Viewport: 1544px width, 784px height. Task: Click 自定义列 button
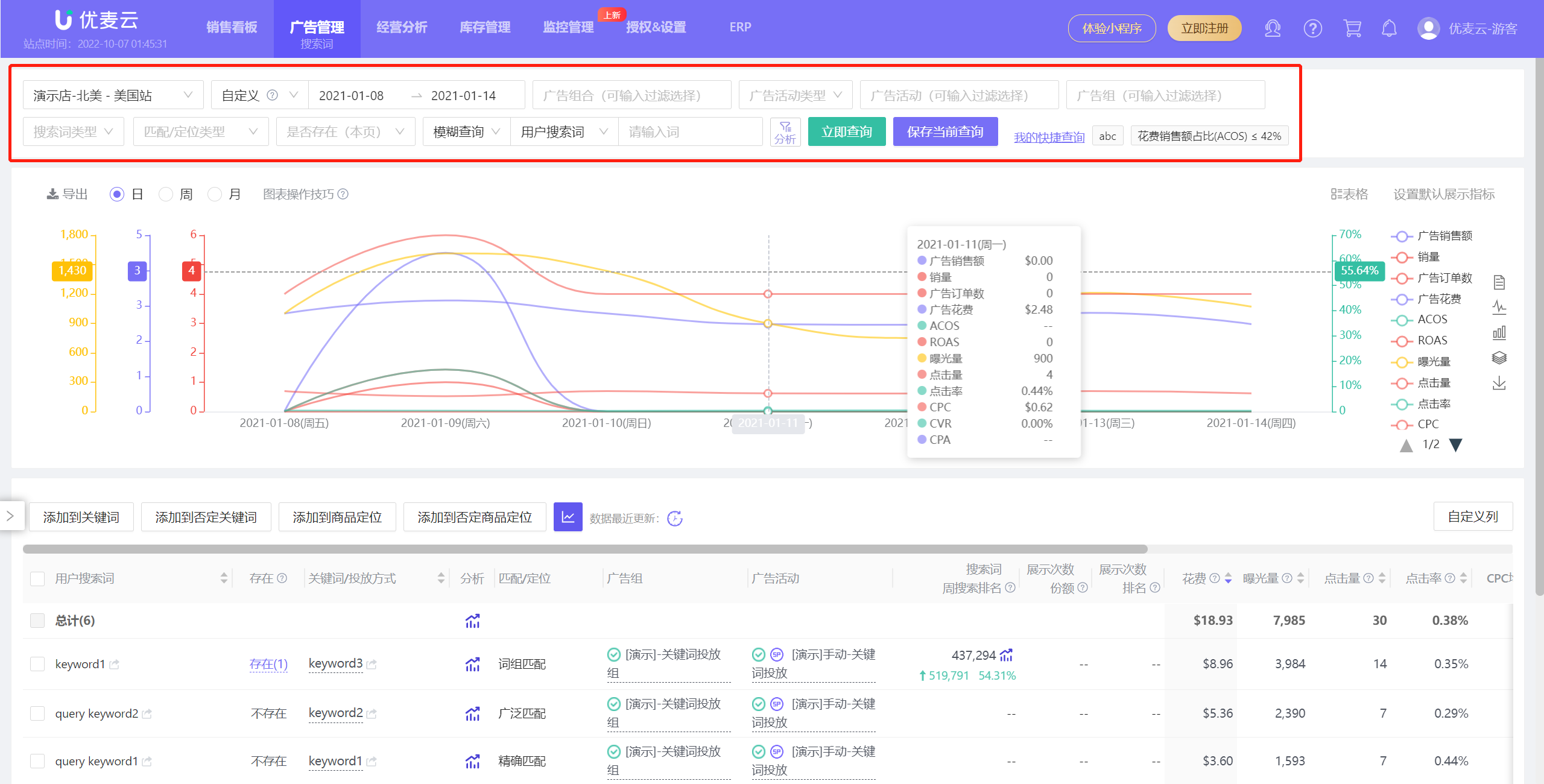click(x=1473, y=516)
